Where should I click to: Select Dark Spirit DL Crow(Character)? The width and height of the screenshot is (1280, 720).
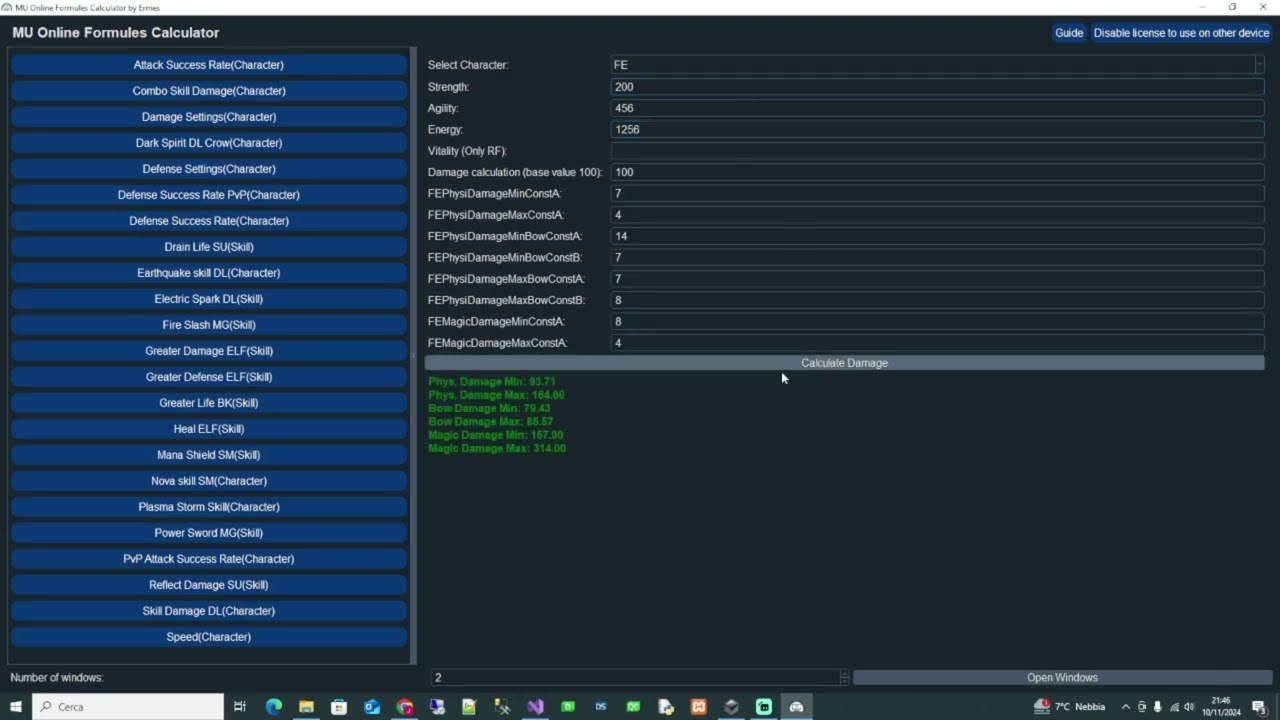click(x=209, y=143)
